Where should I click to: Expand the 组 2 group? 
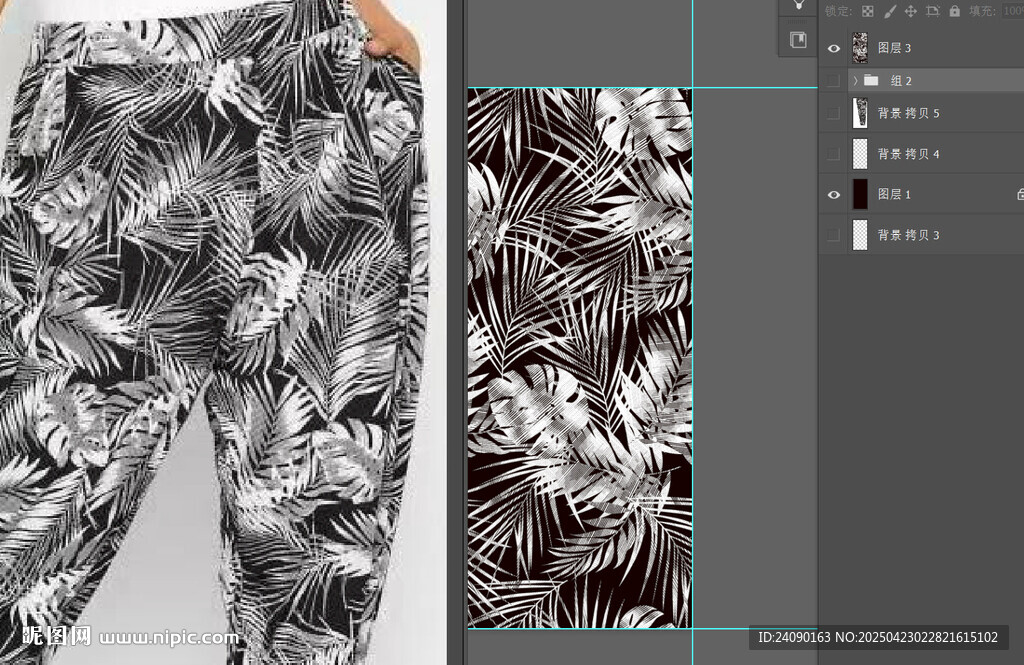[855, 80]
